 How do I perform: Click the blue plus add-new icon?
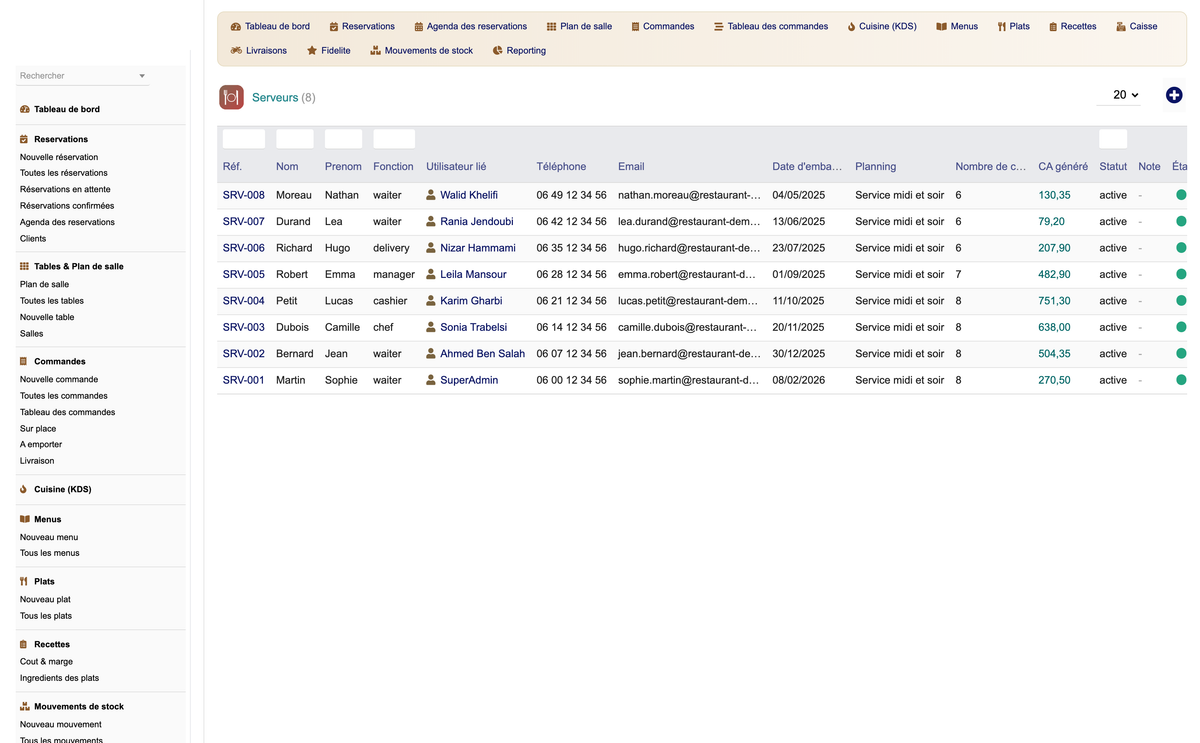1174,95
